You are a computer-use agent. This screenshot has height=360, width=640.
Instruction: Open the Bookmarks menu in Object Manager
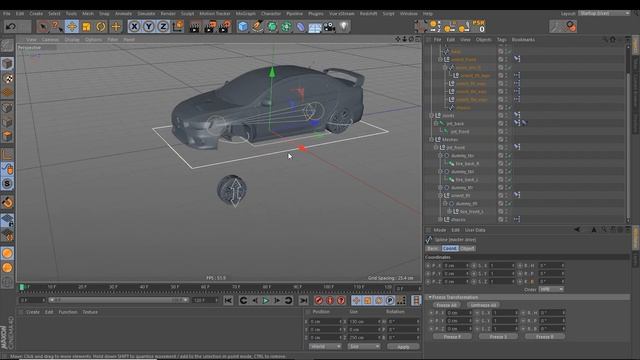point(523,40)
